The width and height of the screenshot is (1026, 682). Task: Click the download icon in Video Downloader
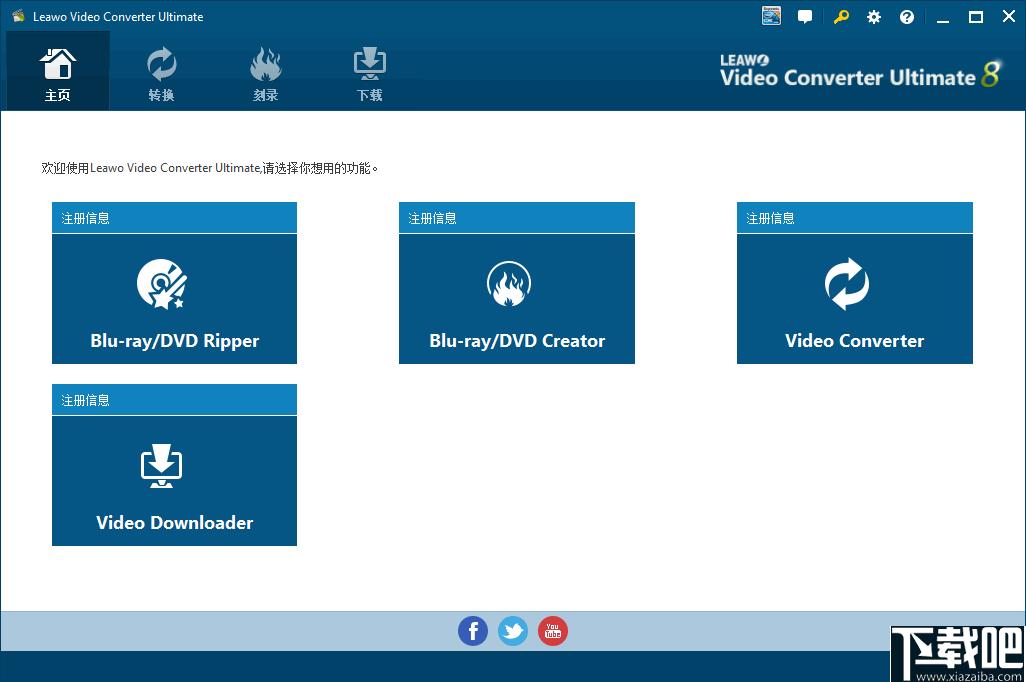[161, 466]
